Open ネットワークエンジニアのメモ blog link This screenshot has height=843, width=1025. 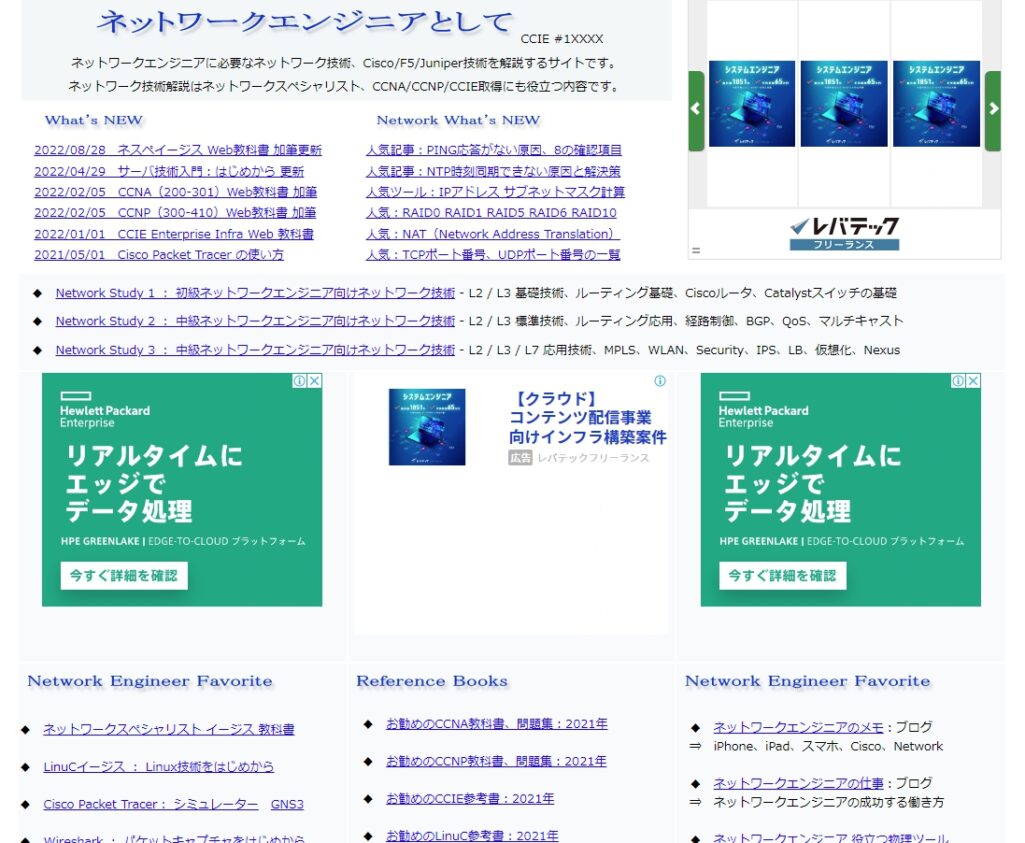798,727
